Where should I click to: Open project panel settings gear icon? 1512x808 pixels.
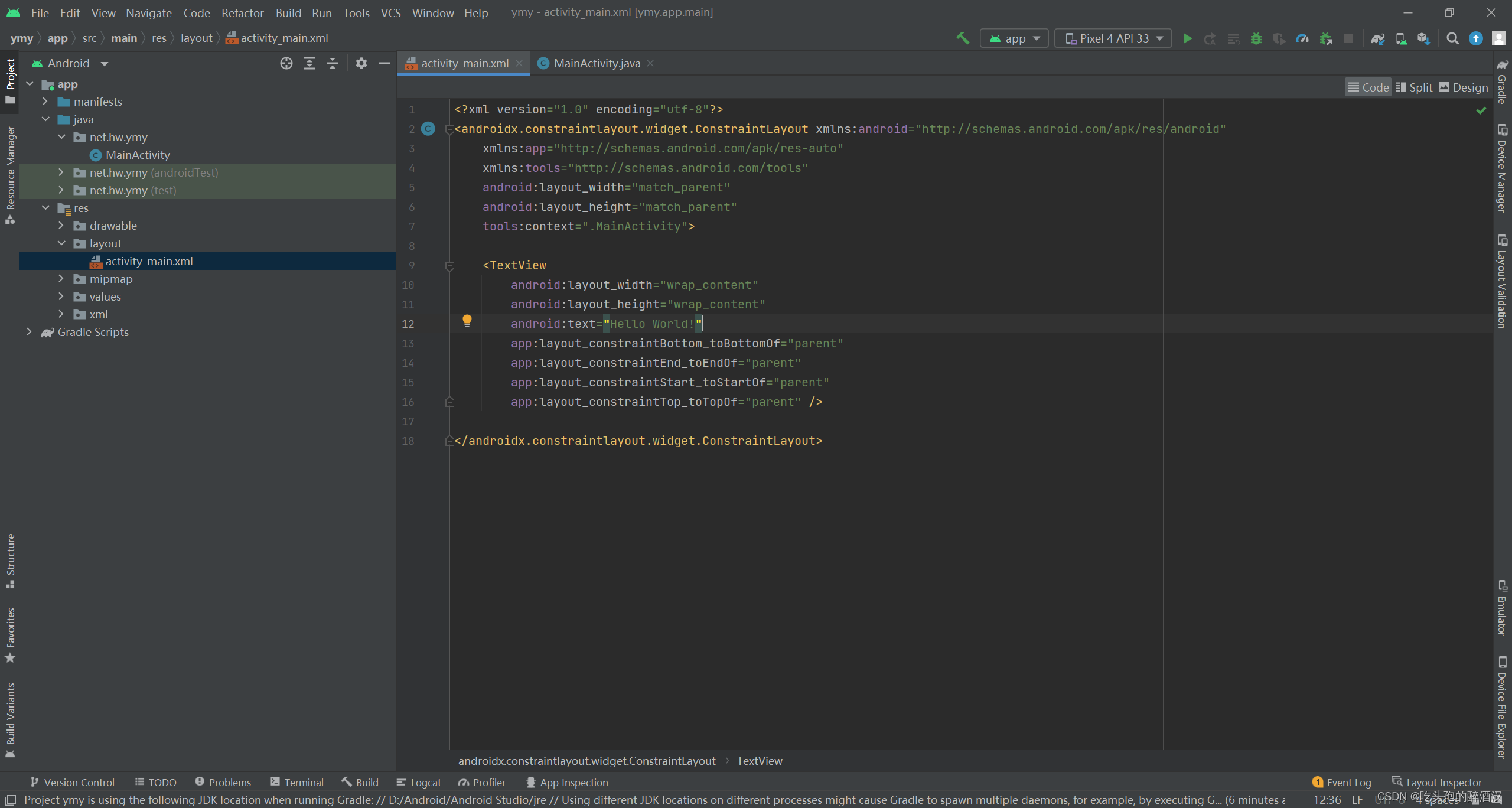(361, 64)
